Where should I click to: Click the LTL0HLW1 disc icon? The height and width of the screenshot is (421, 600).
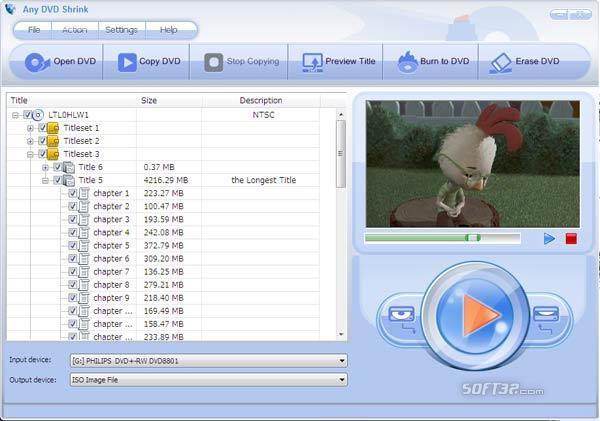(38, 115)
